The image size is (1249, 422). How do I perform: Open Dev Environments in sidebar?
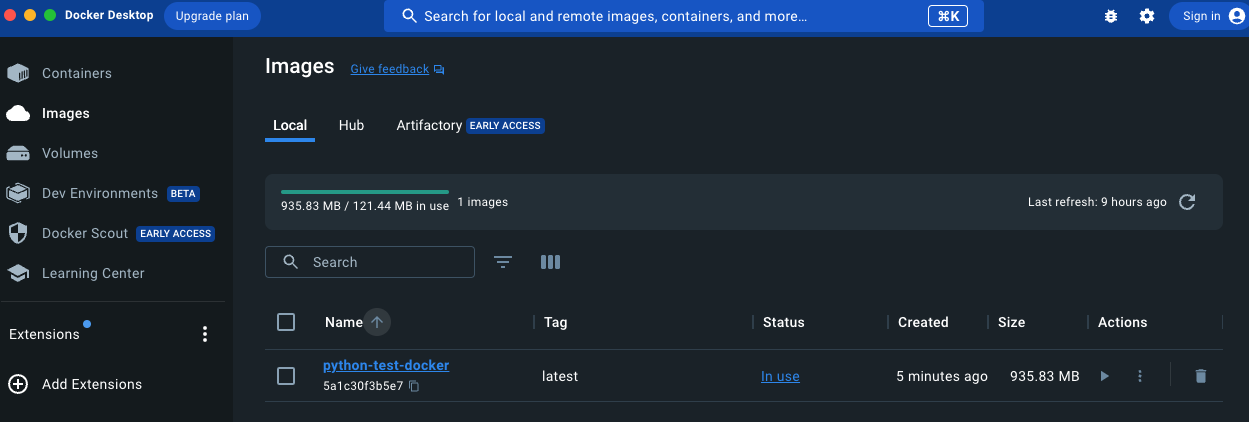100,193
